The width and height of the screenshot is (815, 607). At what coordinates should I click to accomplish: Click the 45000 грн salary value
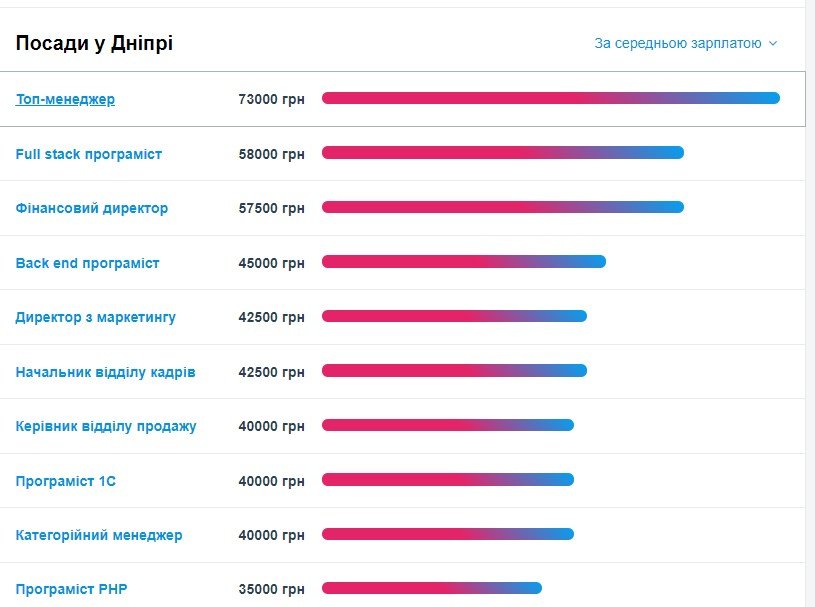271,263
